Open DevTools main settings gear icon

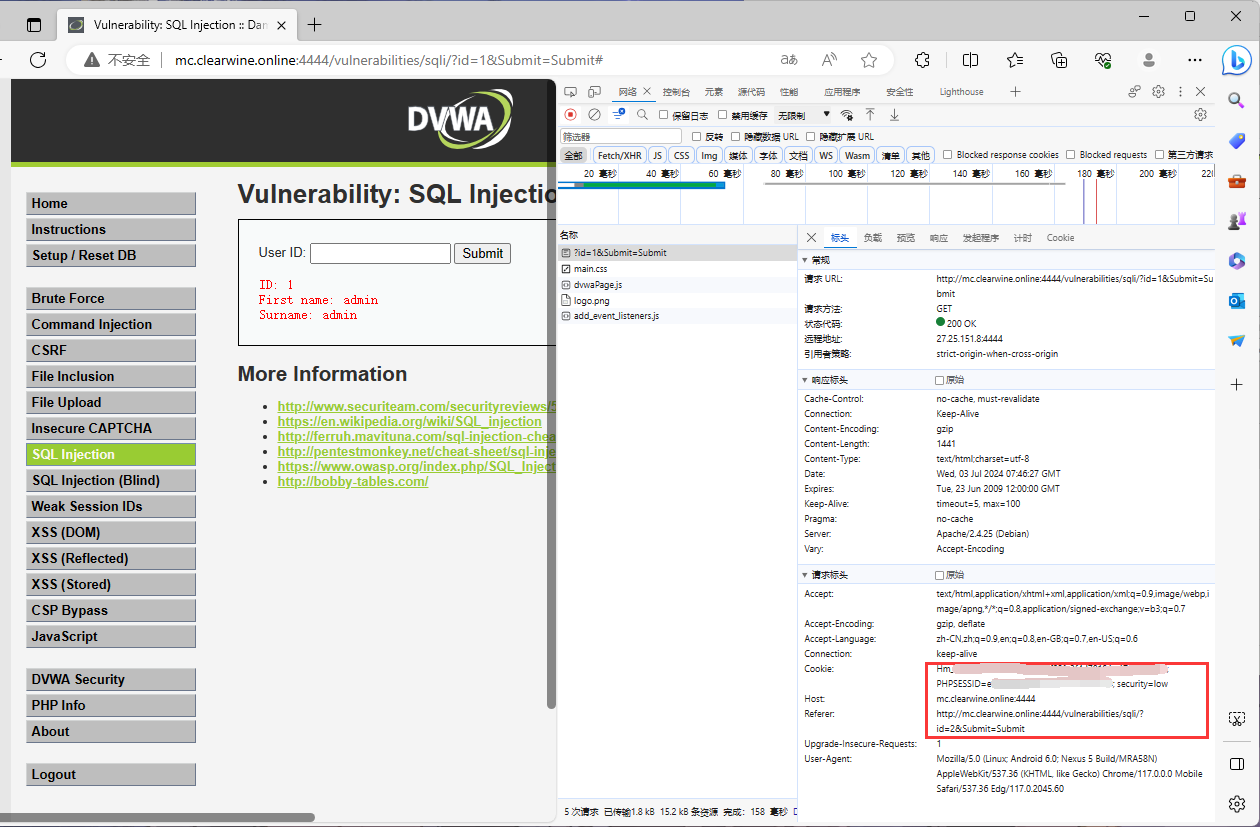[1158, 92]
